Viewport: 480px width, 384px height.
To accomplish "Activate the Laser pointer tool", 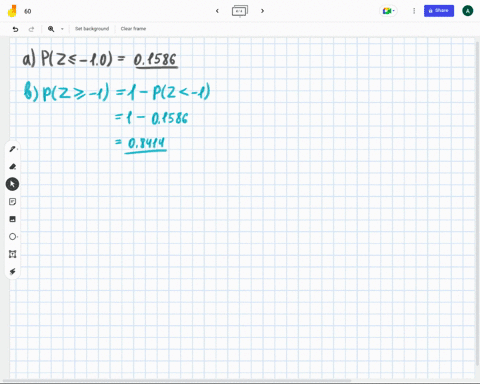I will click(x=13, y=272).
